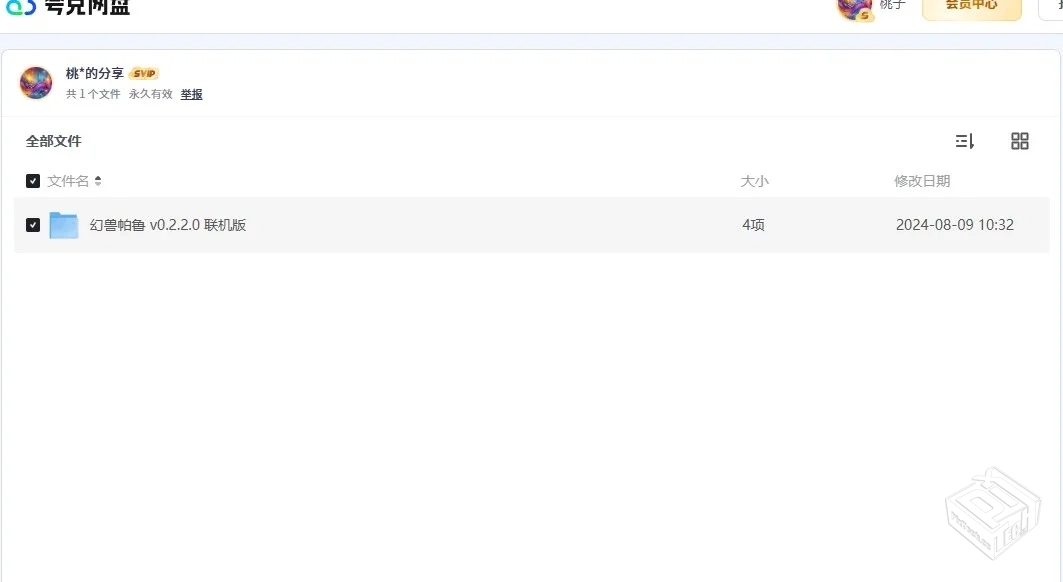Click the 桃*的分享 share title
Viewport: 1063px width, 582px height.
95,74
